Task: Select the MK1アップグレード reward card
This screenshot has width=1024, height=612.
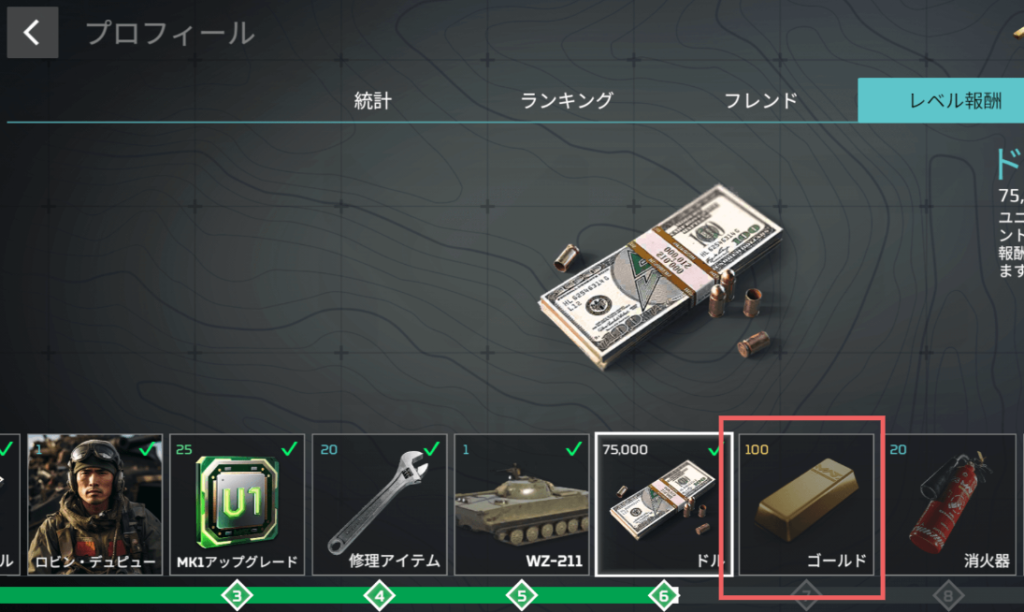Action: [237, 504]
